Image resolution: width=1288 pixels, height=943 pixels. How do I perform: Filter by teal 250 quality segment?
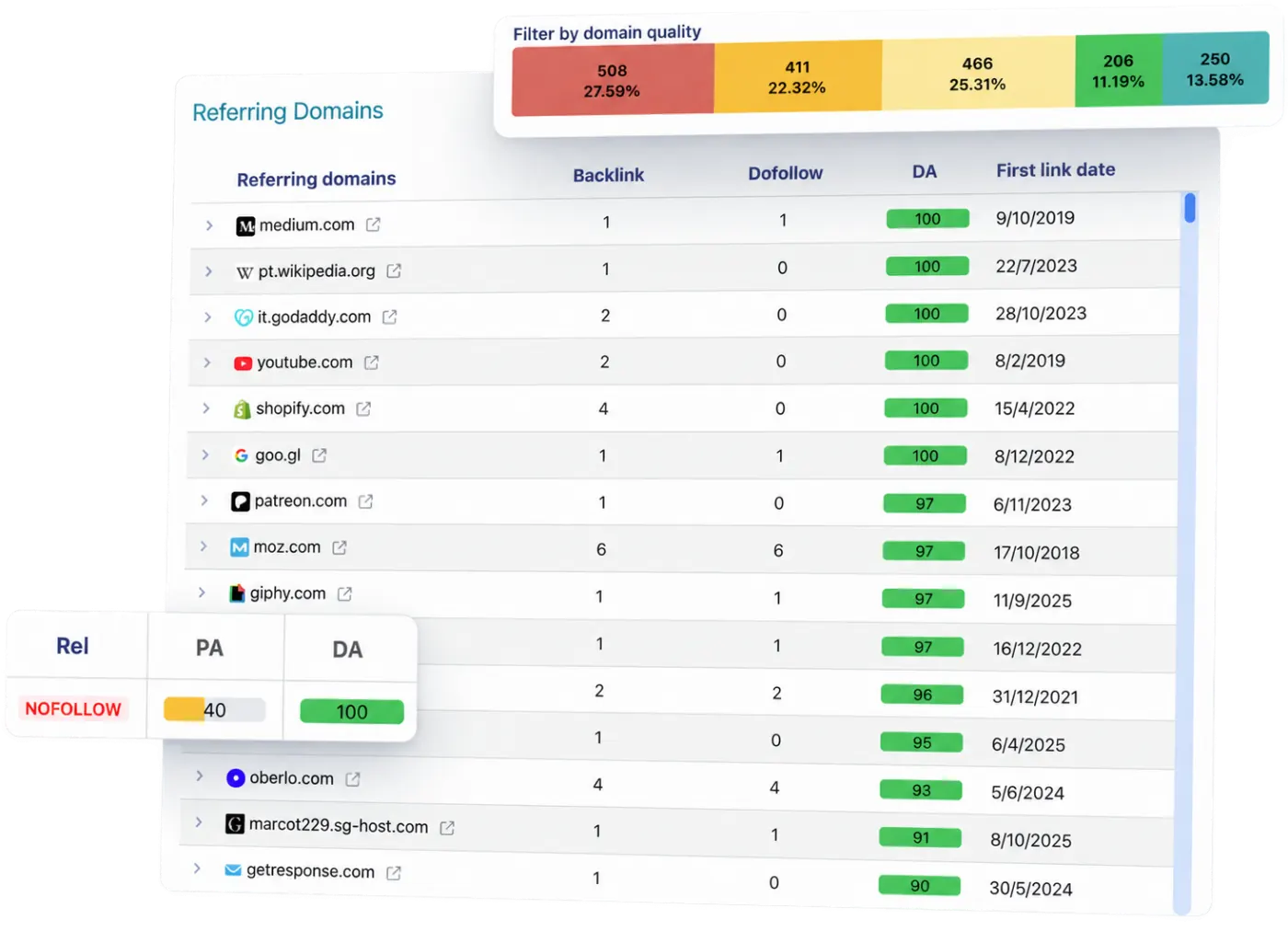[1215, 68]
